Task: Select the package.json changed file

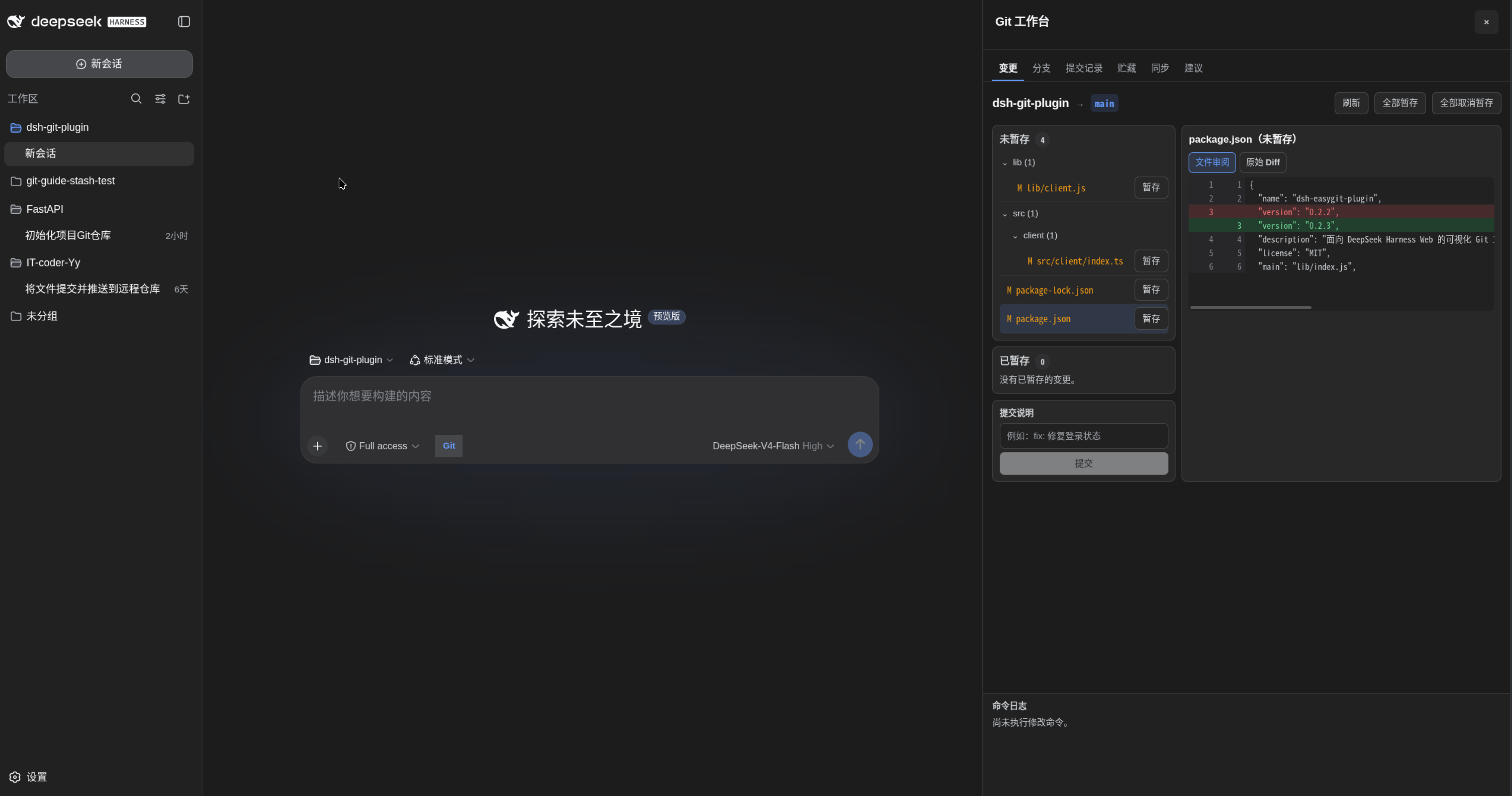Action: pyautogui.click(x=1038, y=319)
